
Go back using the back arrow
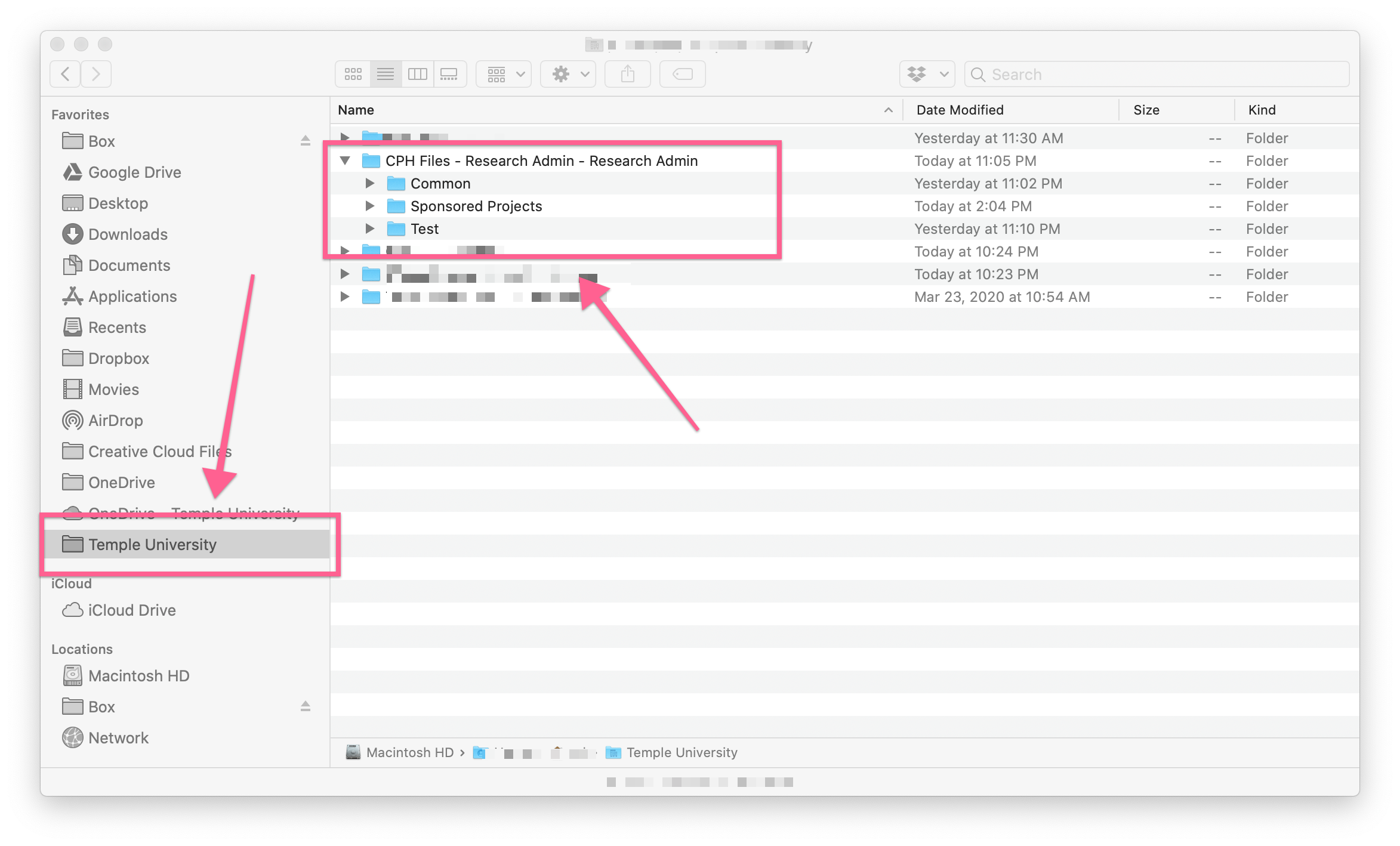66,74
